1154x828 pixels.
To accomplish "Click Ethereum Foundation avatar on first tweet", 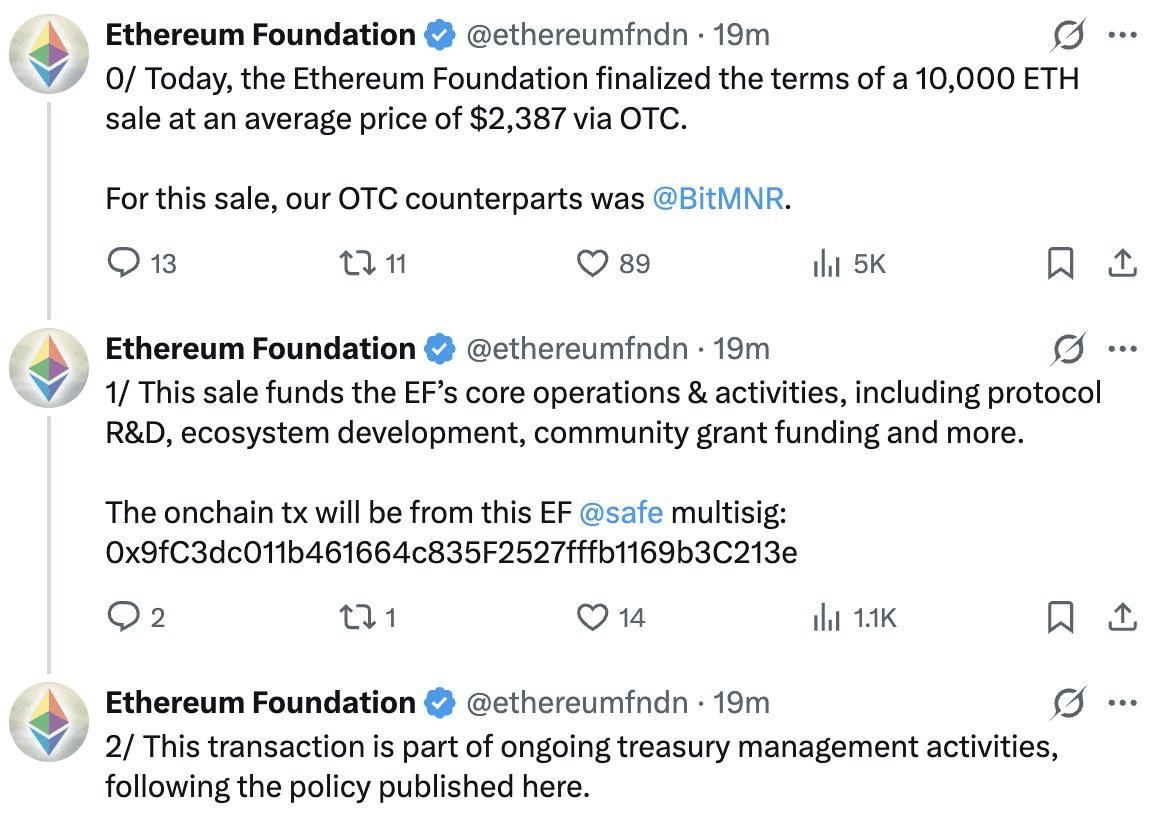I will pos(49,54).
